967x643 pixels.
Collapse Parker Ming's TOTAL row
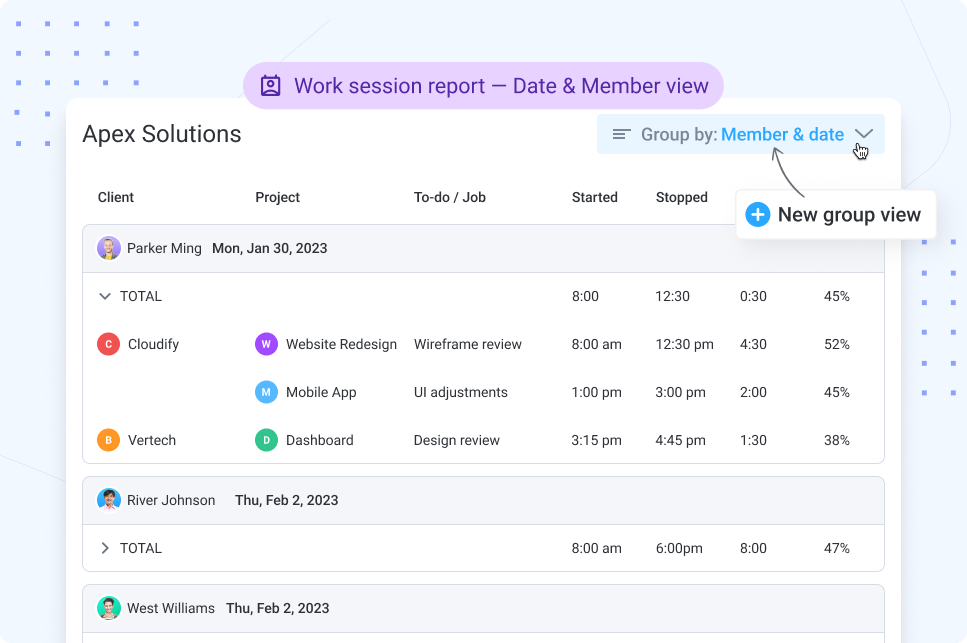pos(105,296)
